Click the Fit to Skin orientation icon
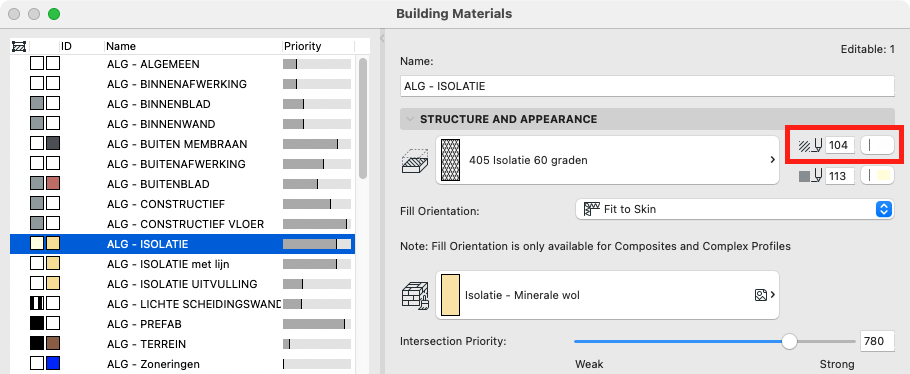Image resolution: width=910 pixels, height=374 pixels. tap(591, 209)
